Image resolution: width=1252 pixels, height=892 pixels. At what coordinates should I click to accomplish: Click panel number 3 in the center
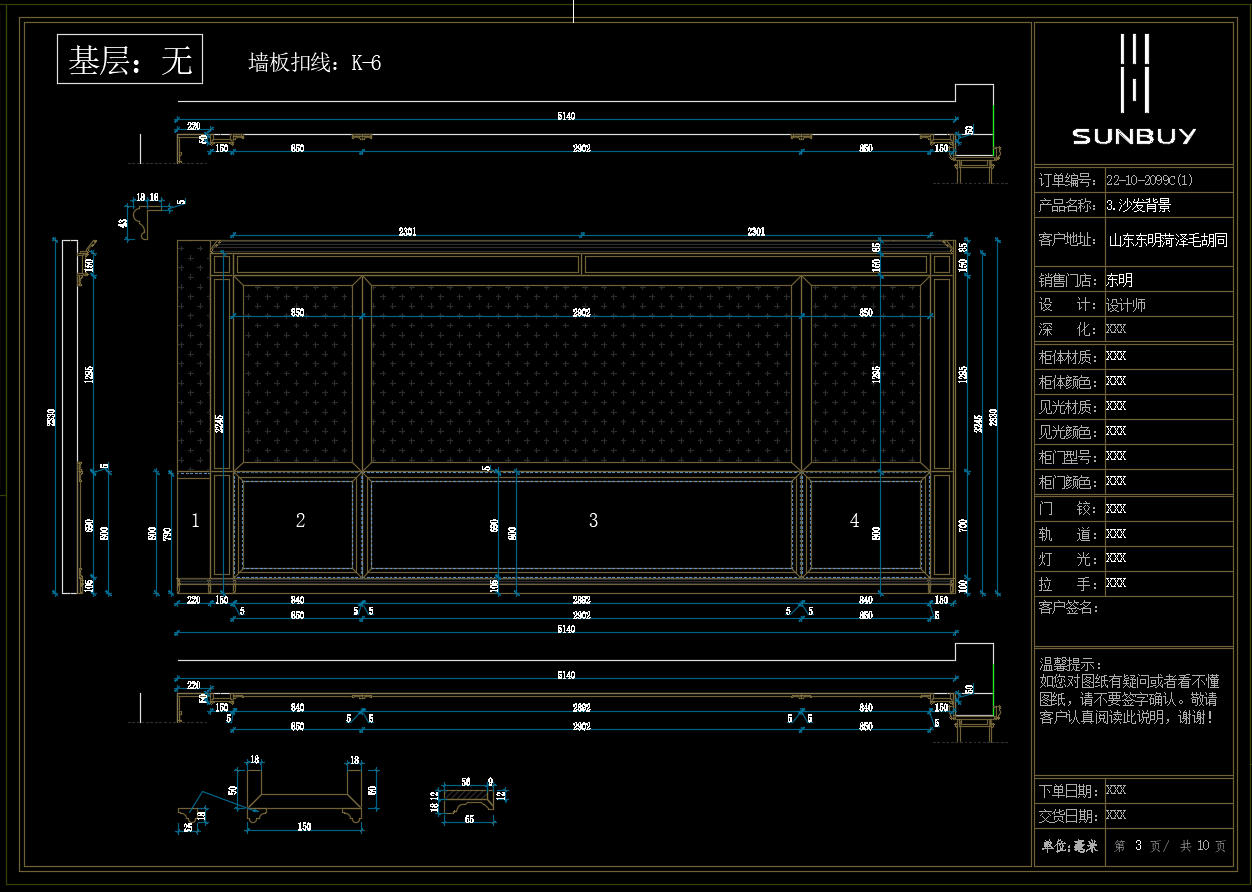[593, 520]
